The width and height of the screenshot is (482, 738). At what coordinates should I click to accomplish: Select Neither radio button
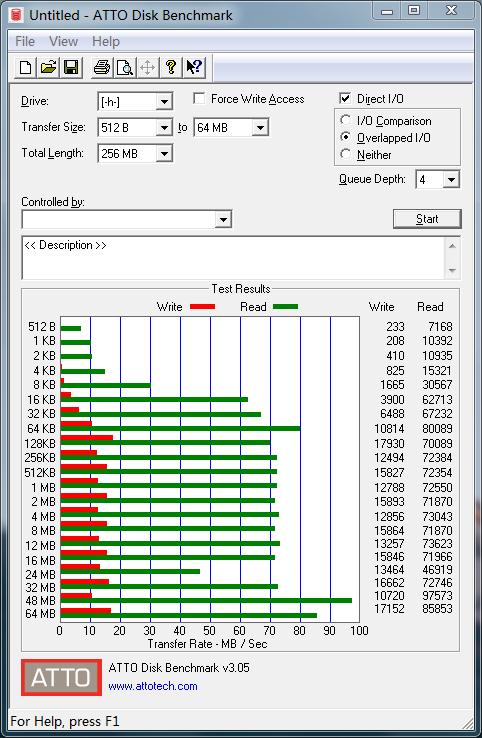click(x=345, y=154)
